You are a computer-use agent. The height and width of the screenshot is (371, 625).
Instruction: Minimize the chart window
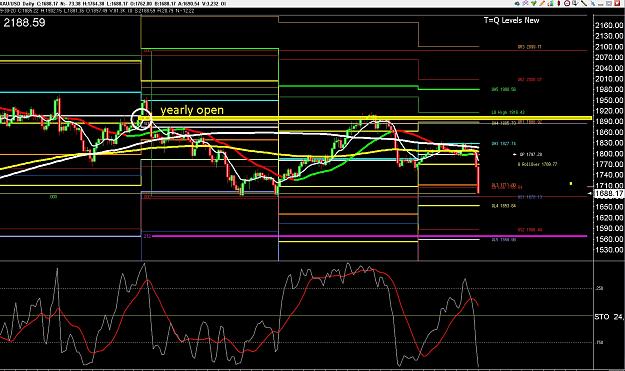click(x=601, y=4)
